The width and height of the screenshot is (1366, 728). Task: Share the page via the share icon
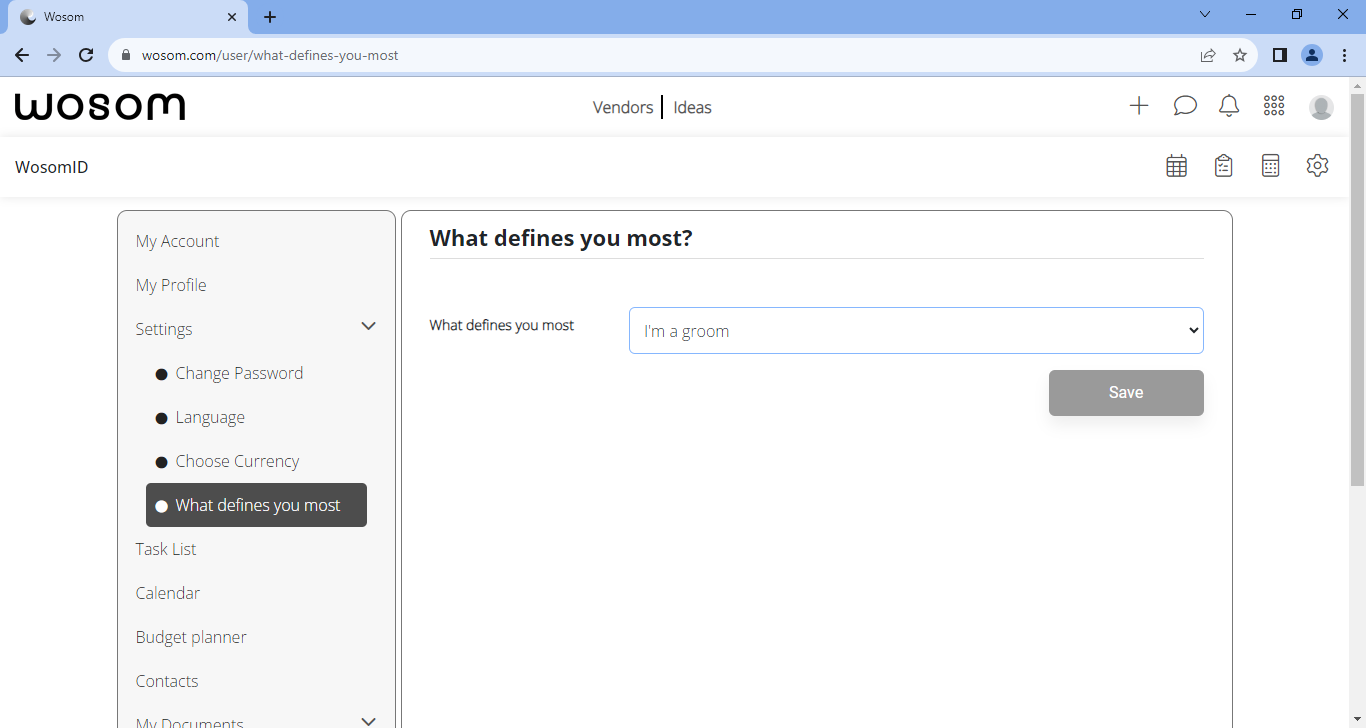click(x=1208, y=55)
